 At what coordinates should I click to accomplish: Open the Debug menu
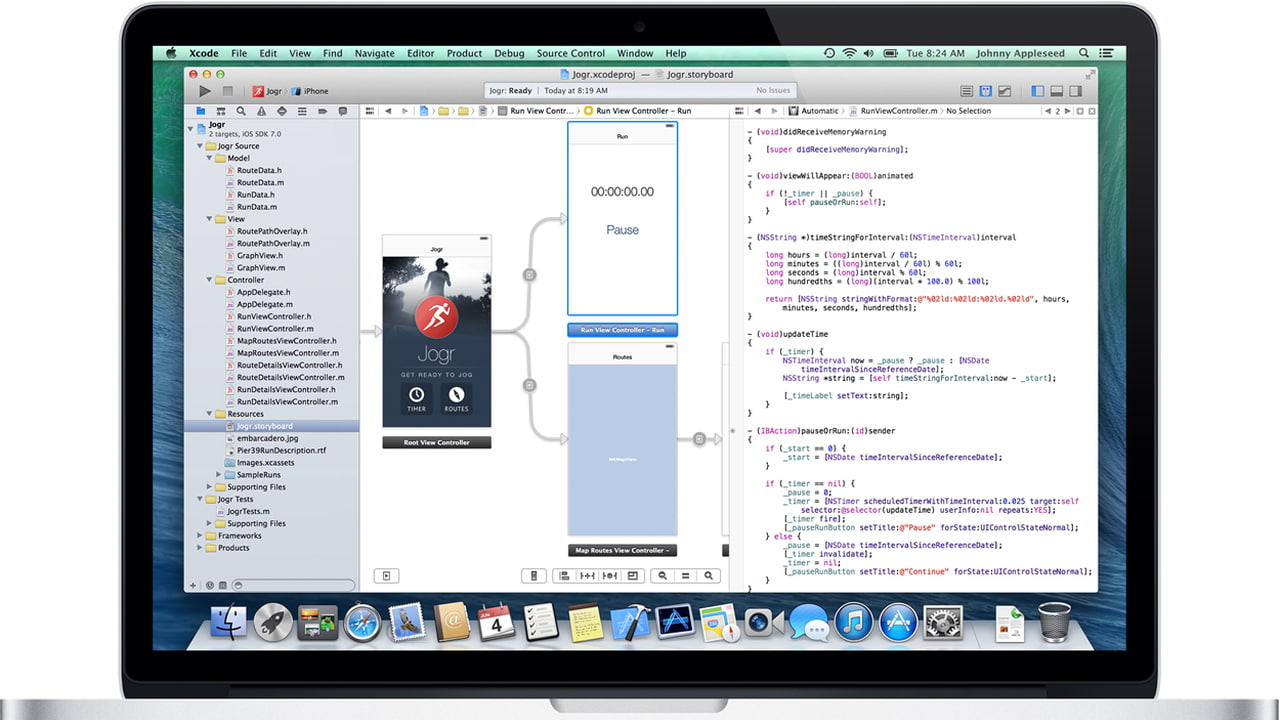click(509, 53)
